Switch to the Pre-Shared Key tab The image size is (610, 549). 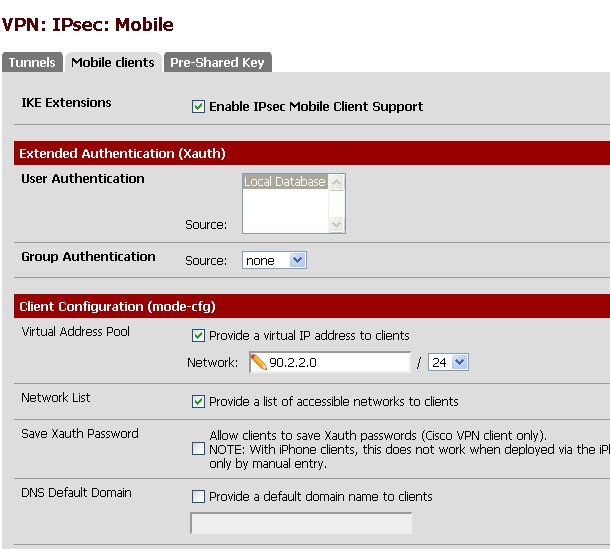click(217, 62)
